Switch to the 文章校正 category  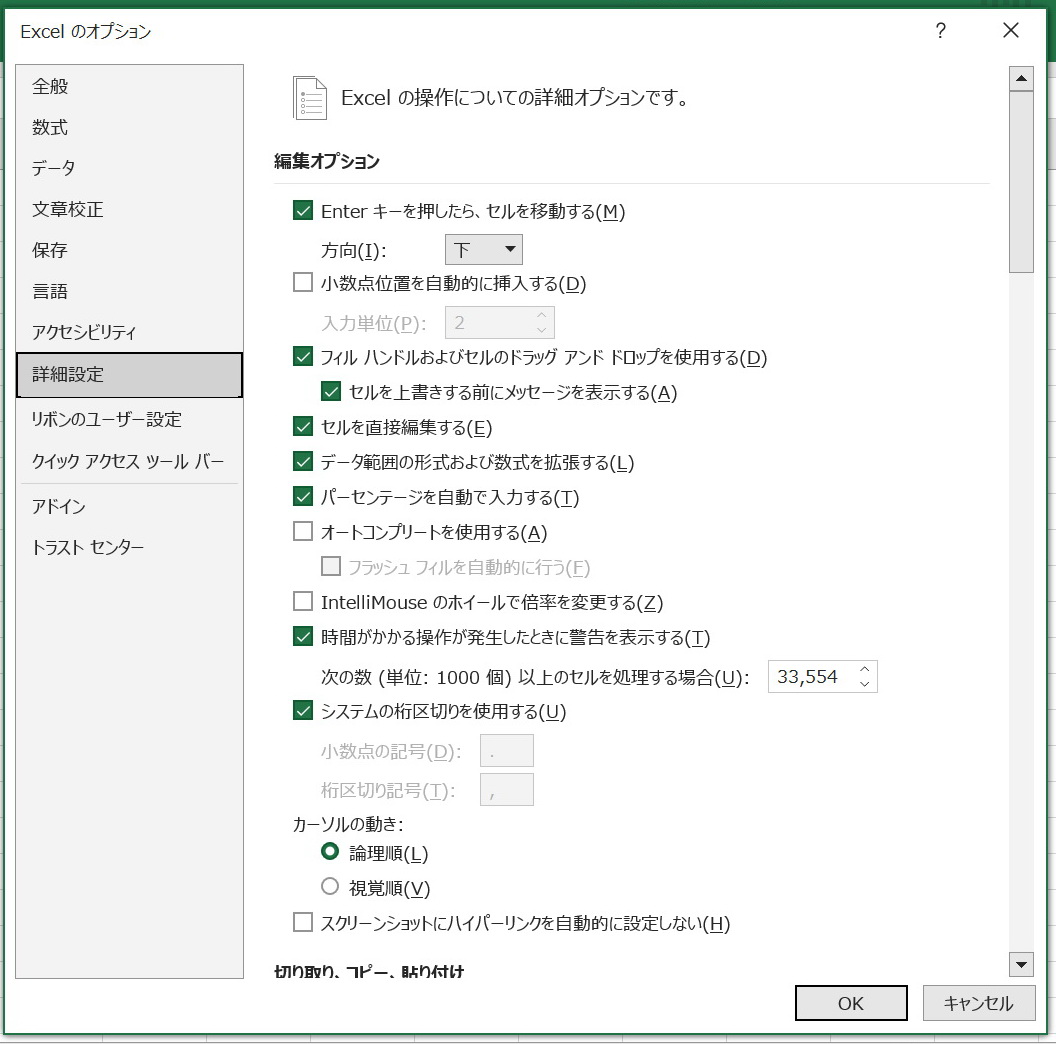(x=68, y=209)
